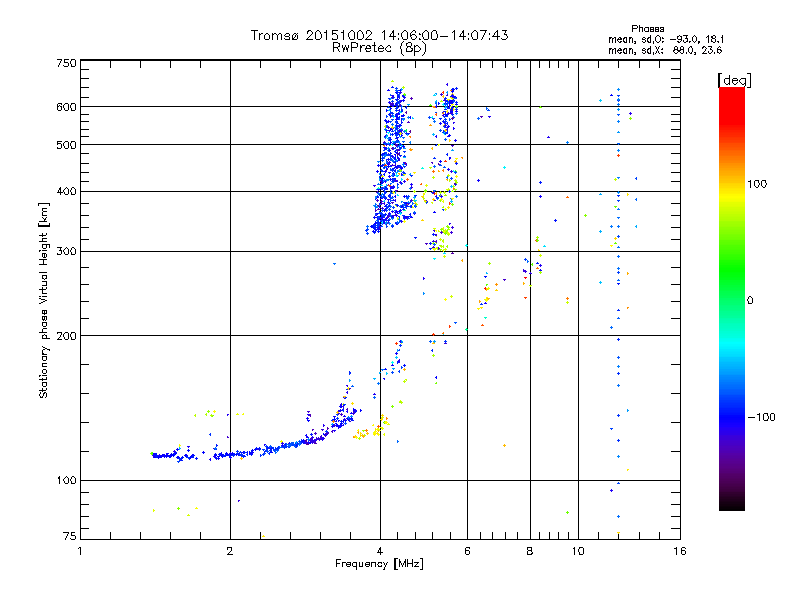Click the colorbar tick label '-100'

[762, 417]
